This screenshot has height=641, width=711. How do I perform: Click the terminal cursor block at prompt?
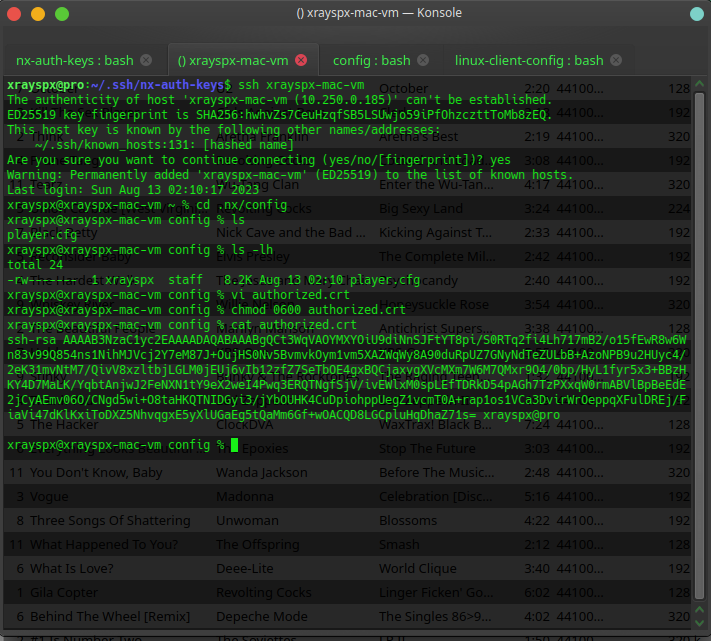[234, 445]
